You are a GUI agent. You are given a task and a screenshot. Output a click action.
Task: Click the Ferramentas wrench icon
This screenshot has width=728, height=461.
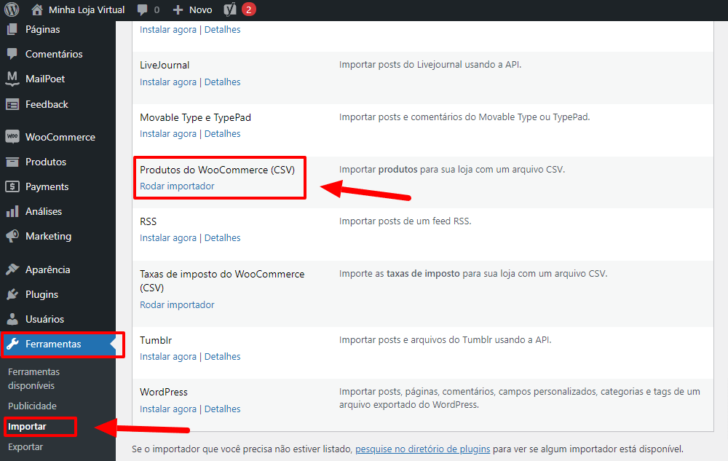[12, 344]
